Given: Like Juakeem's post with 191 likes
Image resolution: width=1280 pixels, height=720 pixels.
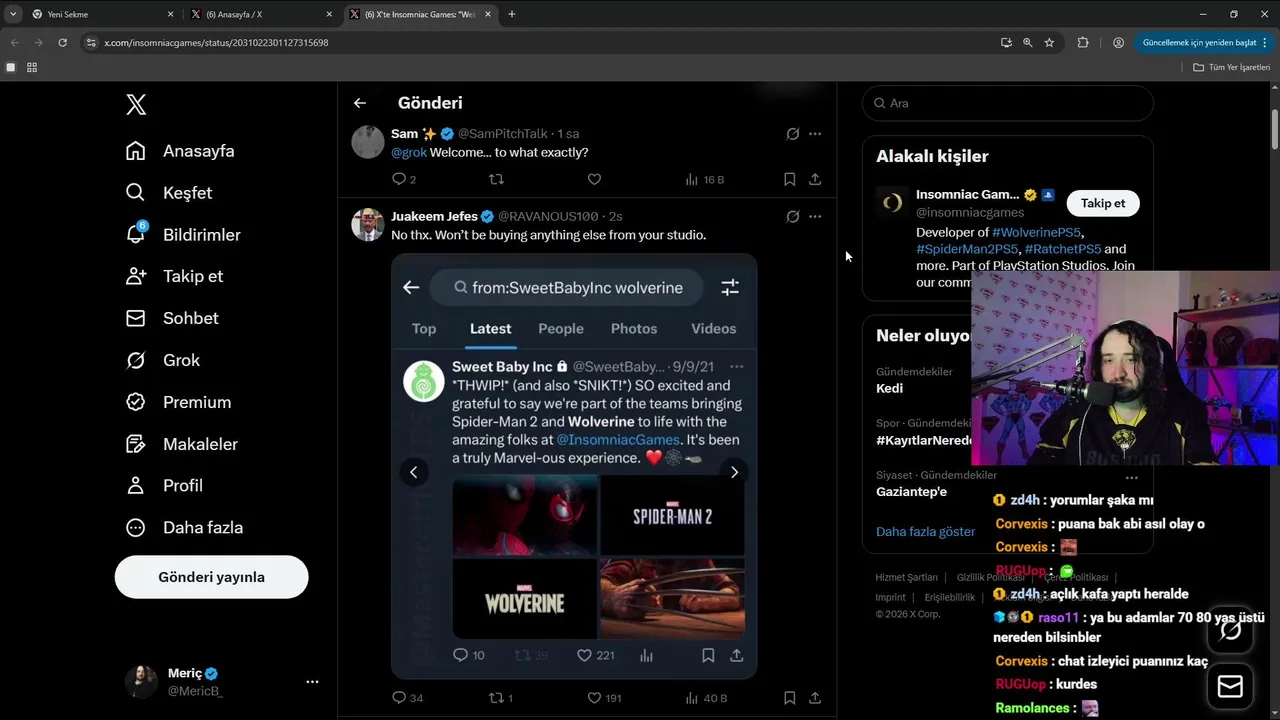Looking at the screenshot, I should (603, 698).
